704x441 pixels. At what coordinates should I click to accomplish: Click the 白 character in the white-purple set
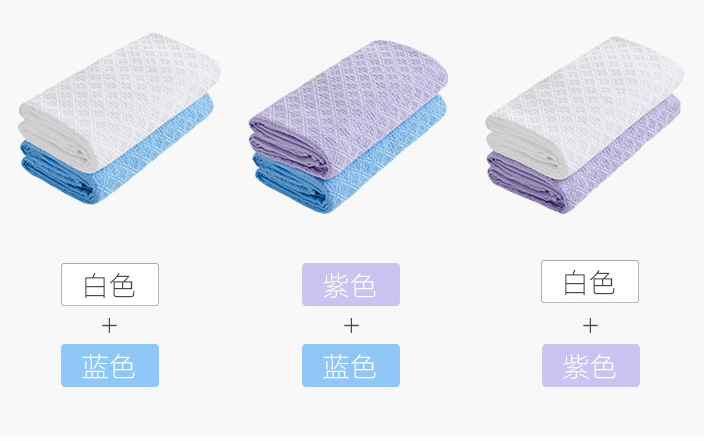click(x=575, y=282)
